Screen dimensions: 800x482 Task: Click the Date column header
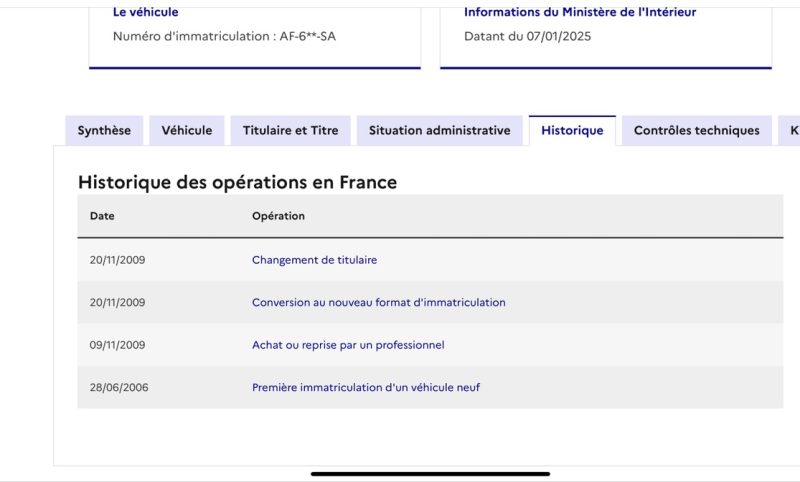coord(102,216)
